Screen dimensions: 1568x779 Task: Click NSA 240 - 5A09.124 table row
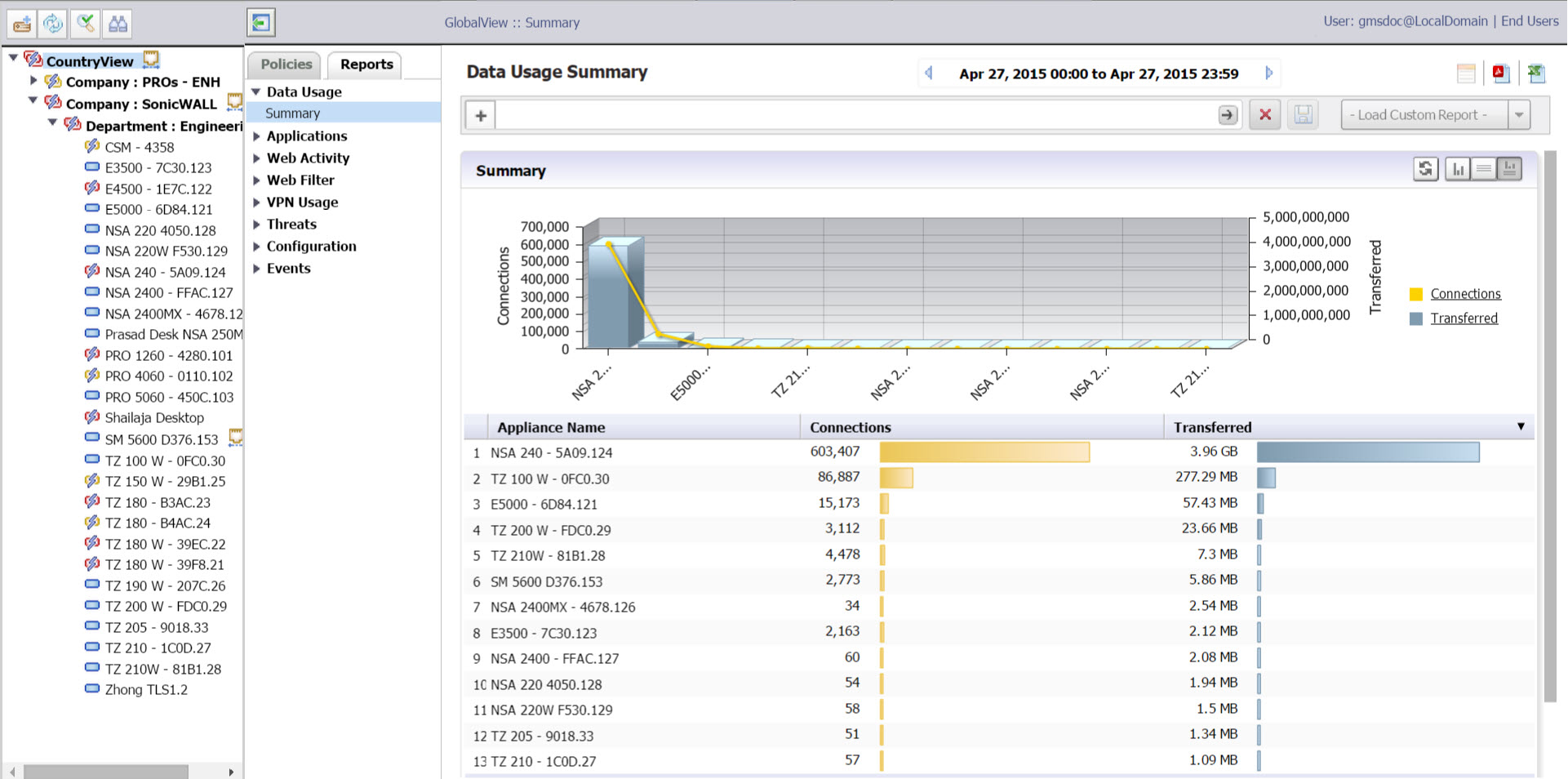999,452
